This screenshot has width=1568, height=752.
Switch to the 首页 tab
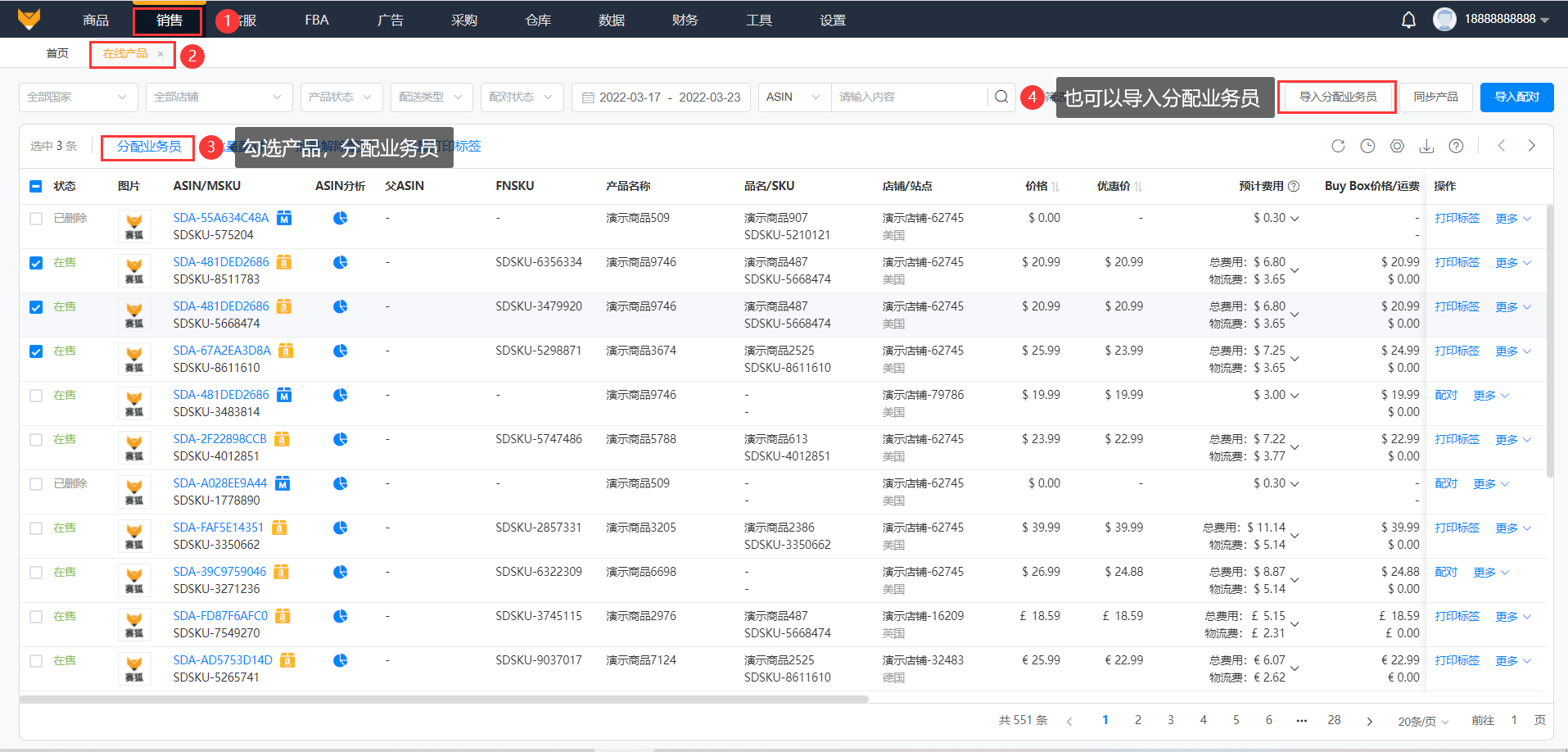point(57,53)
